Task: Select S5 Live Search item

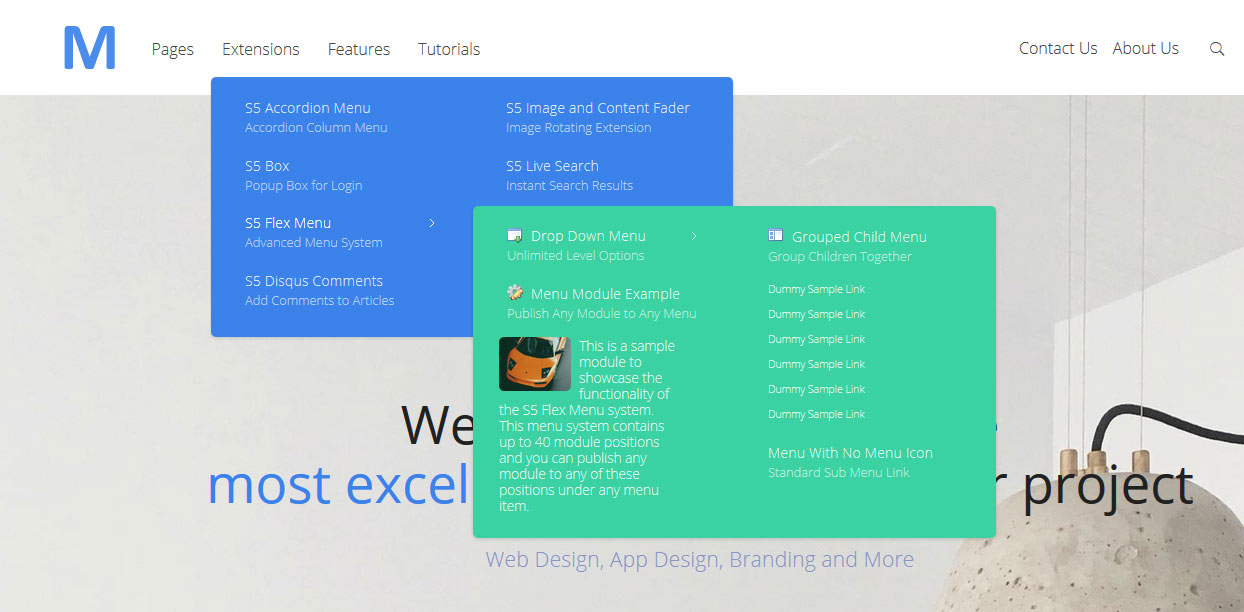Action: pos(552,166)
